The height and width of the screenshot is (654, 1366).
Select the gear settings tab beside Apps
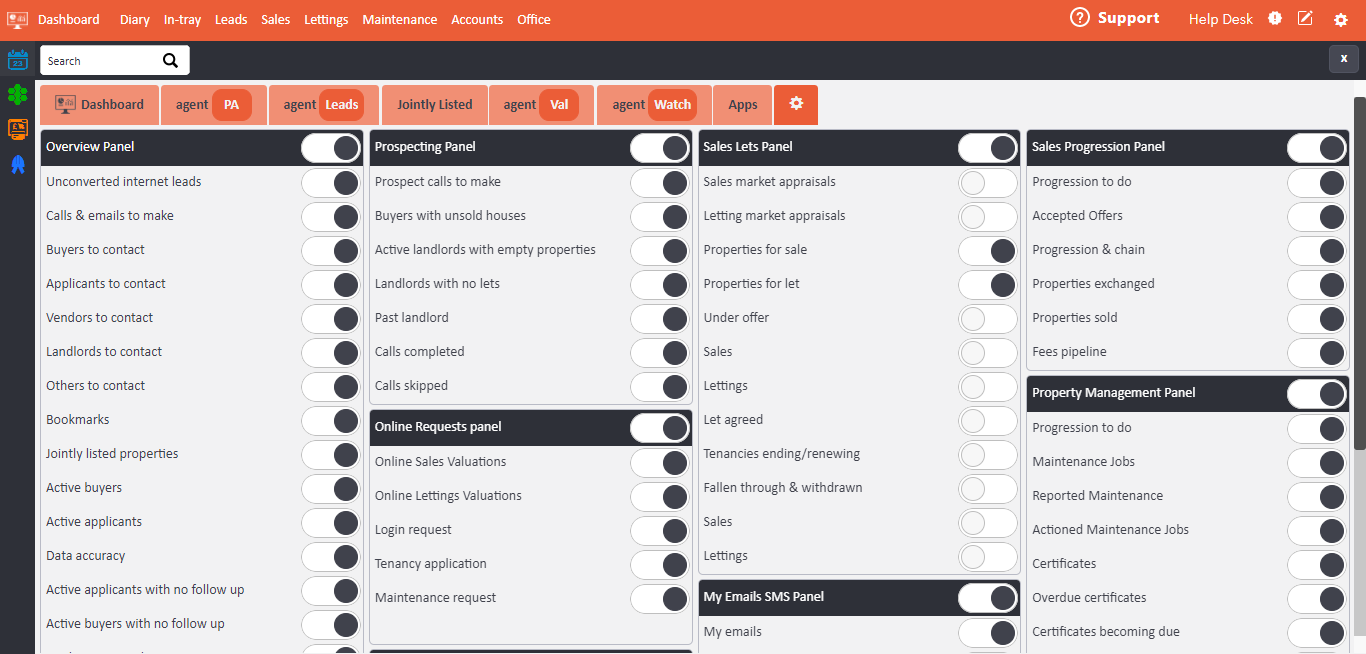pyautogui.click(x=796, y=104)
